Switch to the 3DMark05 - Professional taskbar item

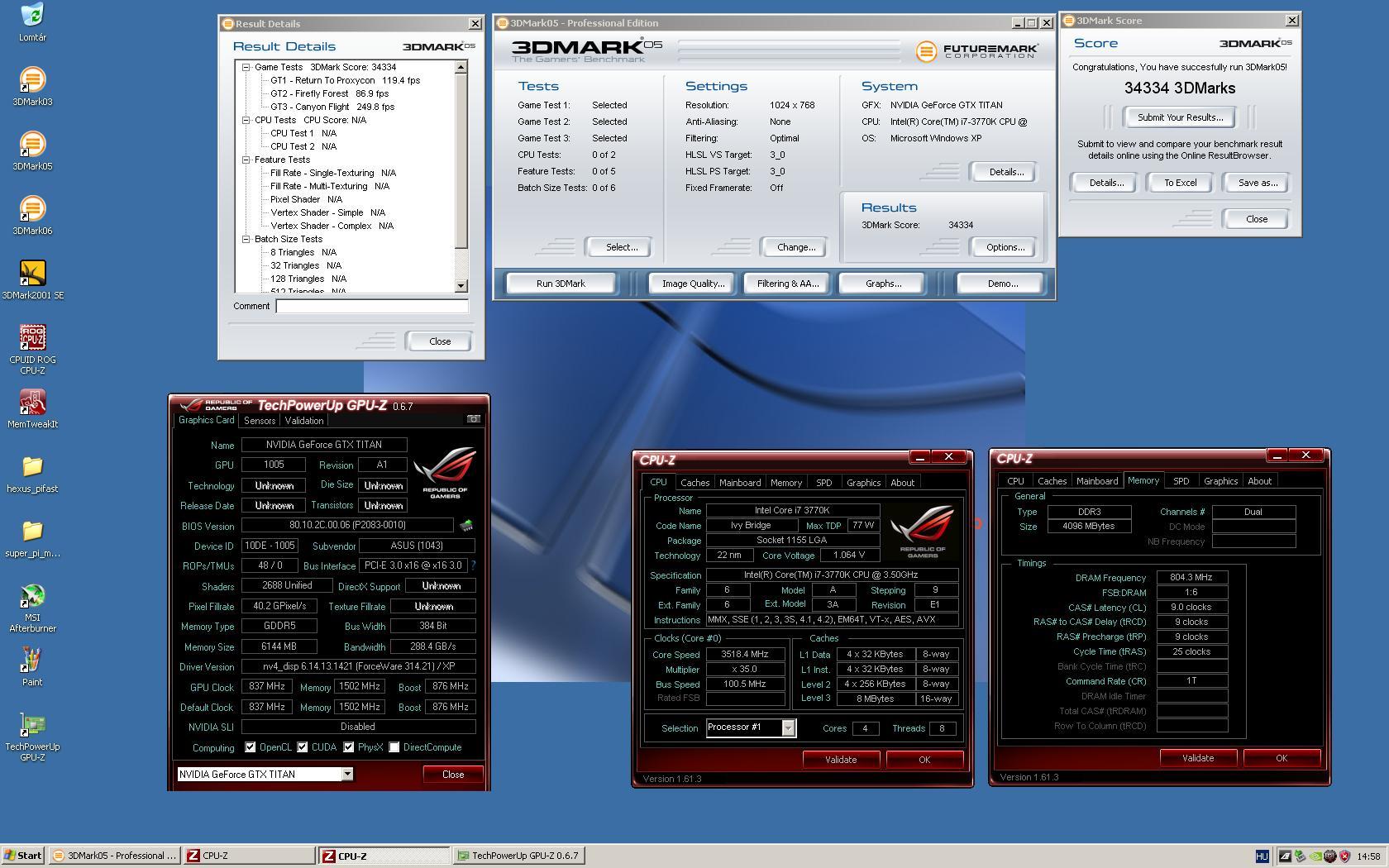click(114, 856)
